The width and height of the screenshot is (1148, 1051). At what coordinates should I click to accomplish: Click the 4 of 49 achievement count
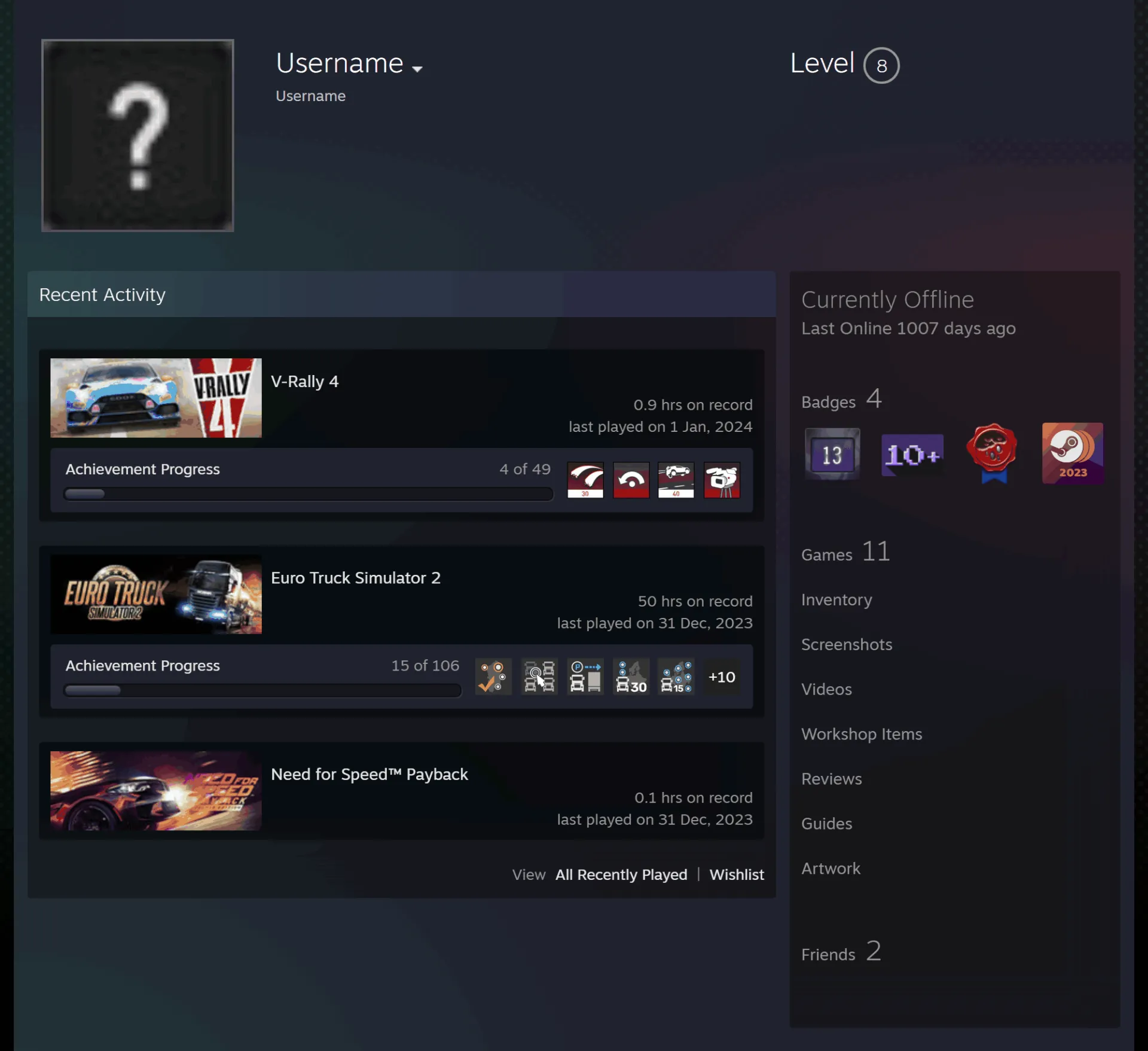click(525, 469)
